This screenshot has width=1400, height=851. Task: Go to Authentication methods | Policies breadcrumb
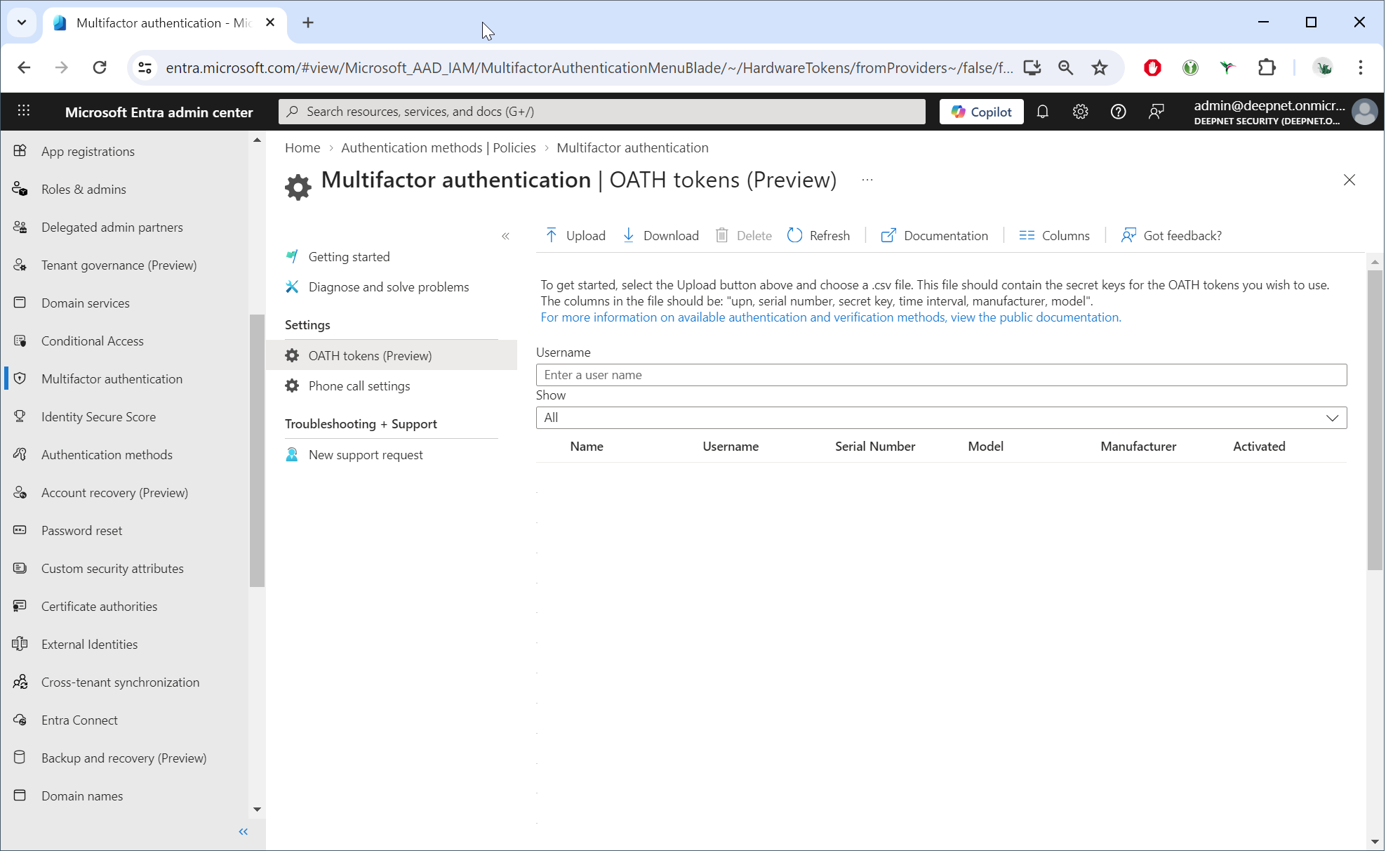pos(438,147)
